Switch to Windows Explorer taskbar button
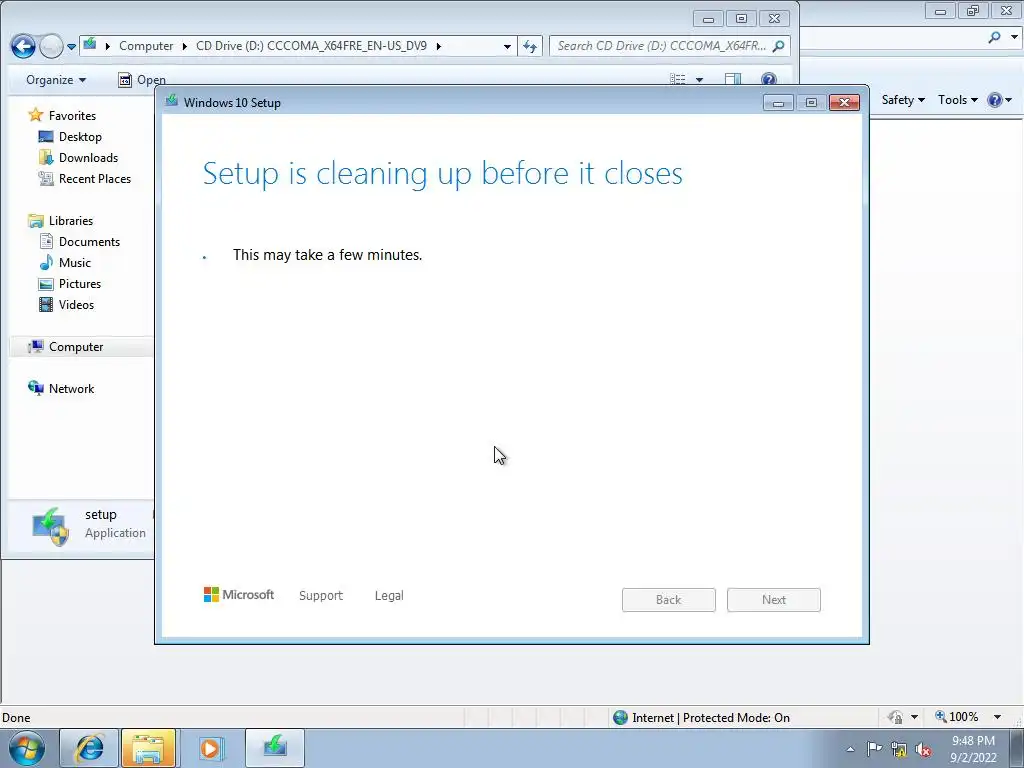Viewport: 1024px width, 768px height. pyautogui.click(x=148, y=748)
